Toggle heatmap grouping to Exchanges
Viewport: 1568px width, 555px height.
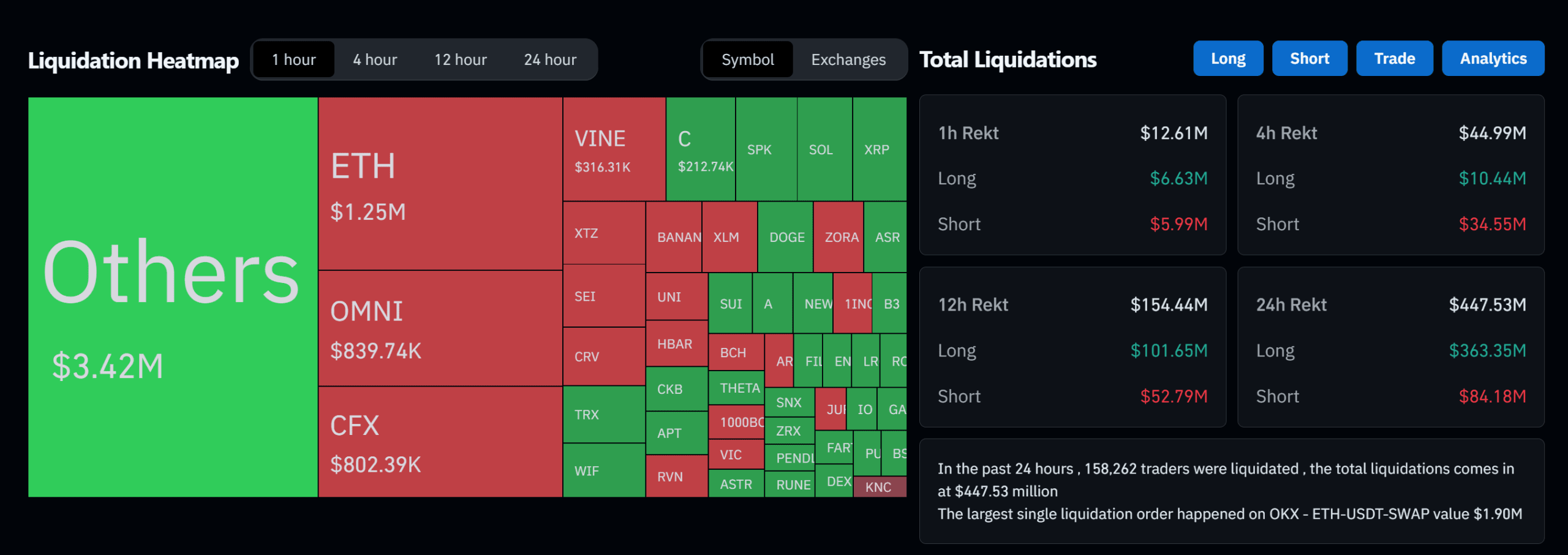tap(848, 59)
